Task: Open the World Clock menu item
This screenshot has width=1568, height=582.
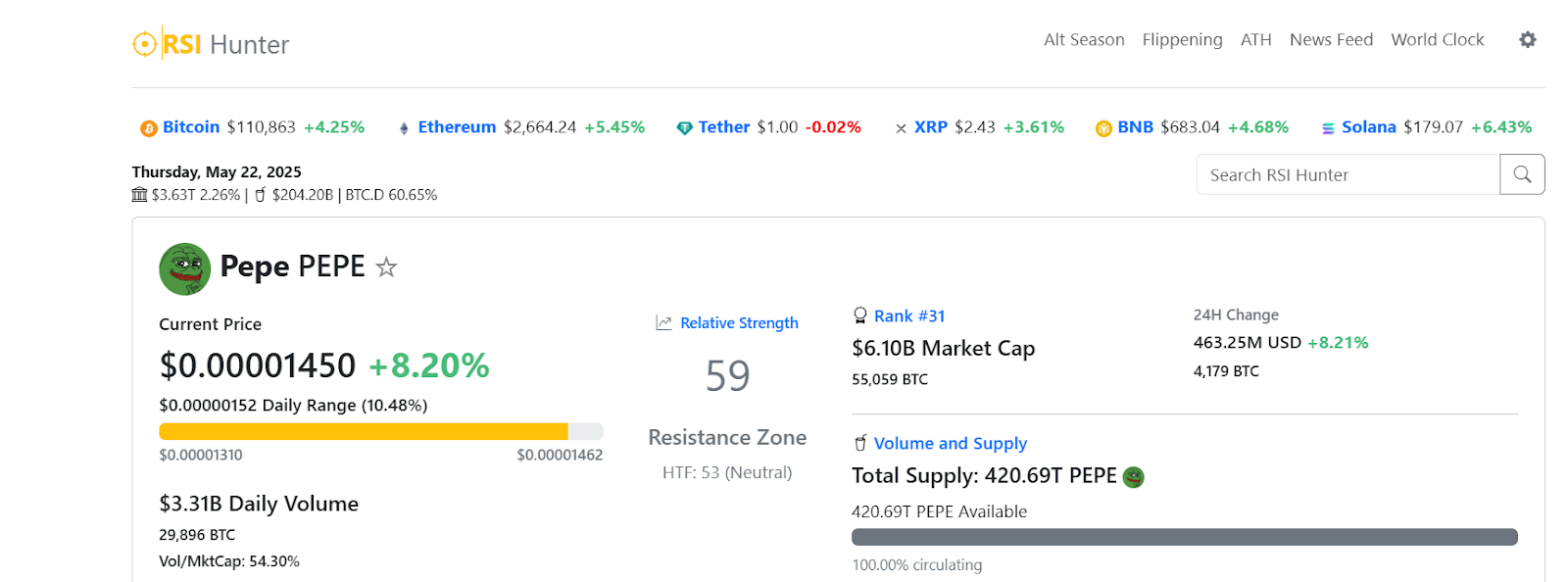Action: point(1437,40)
